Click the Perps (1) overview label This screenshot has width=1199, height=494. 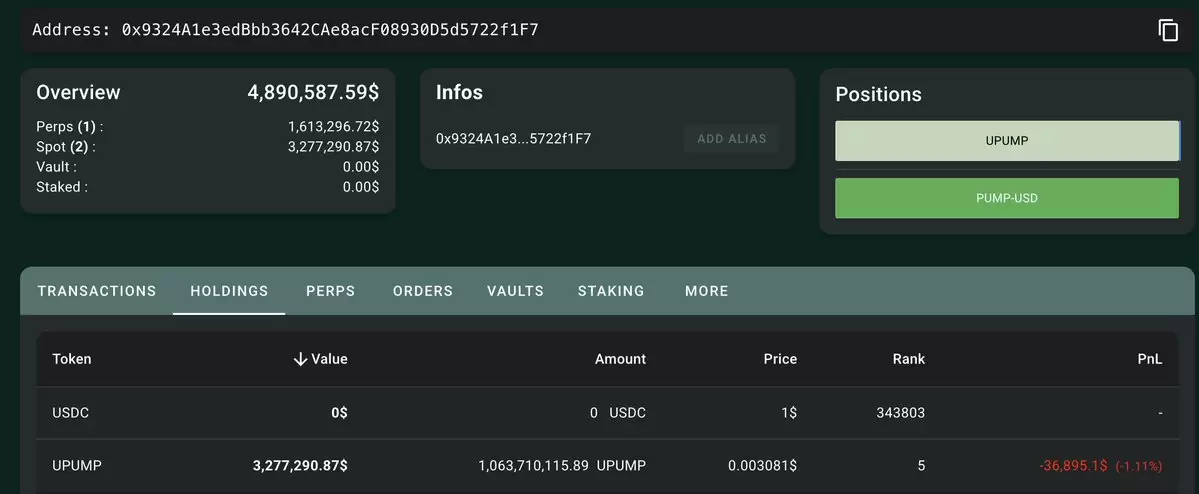click(x=70, y=127)
